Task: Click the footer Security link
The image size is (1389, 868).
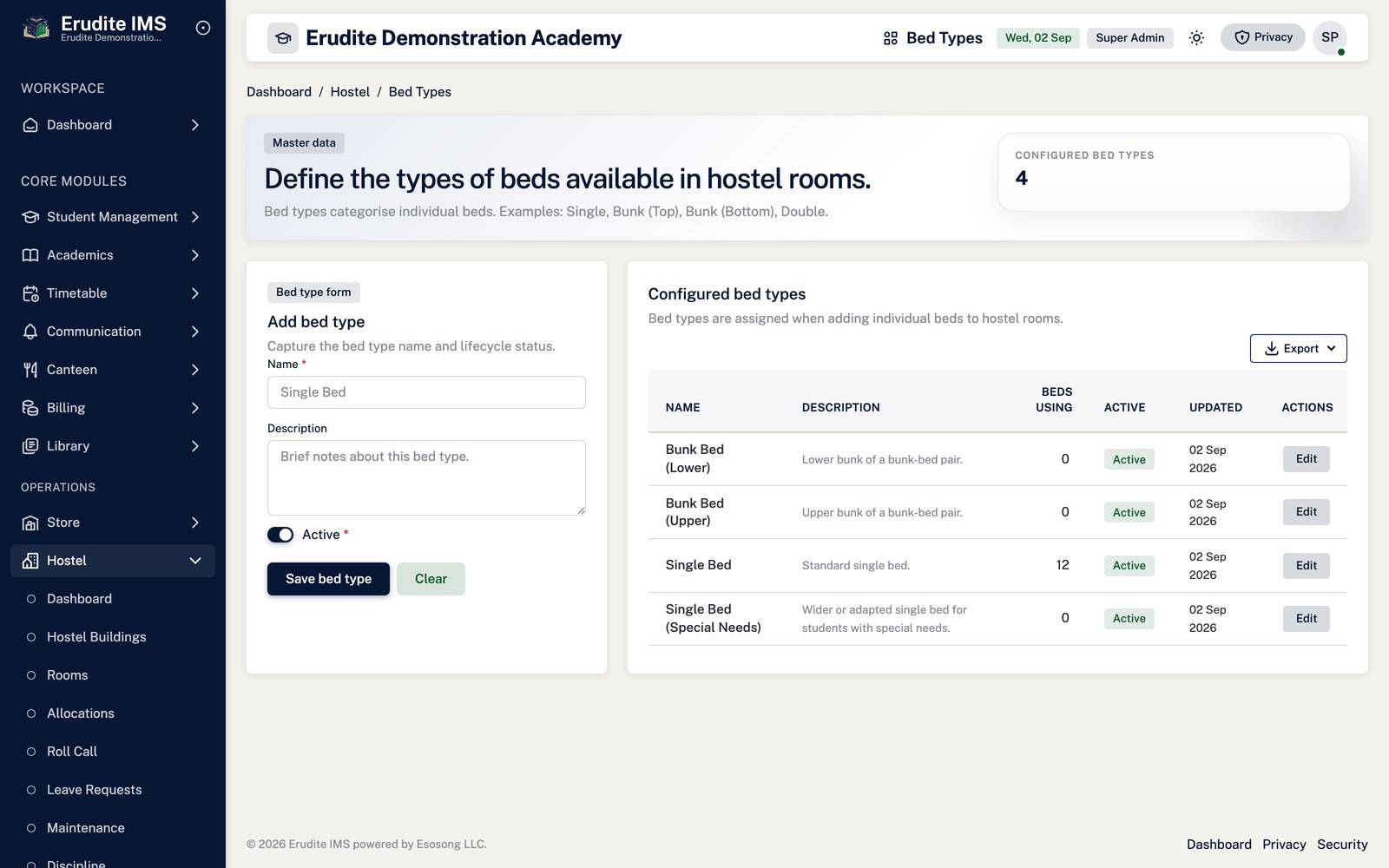Action: click(x=1342, y=845)
